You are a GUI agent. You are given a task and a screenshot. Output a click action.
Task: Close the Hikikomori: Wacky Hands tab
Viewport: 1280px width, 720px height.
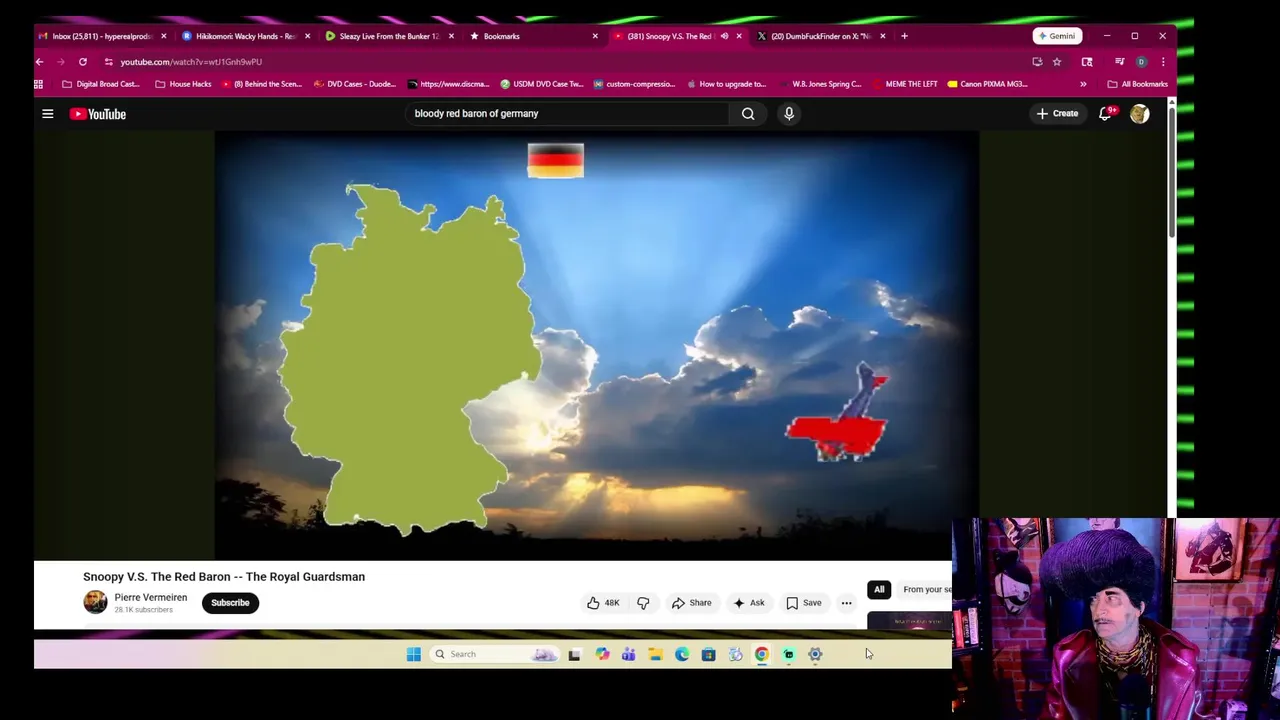coord(307,36)
